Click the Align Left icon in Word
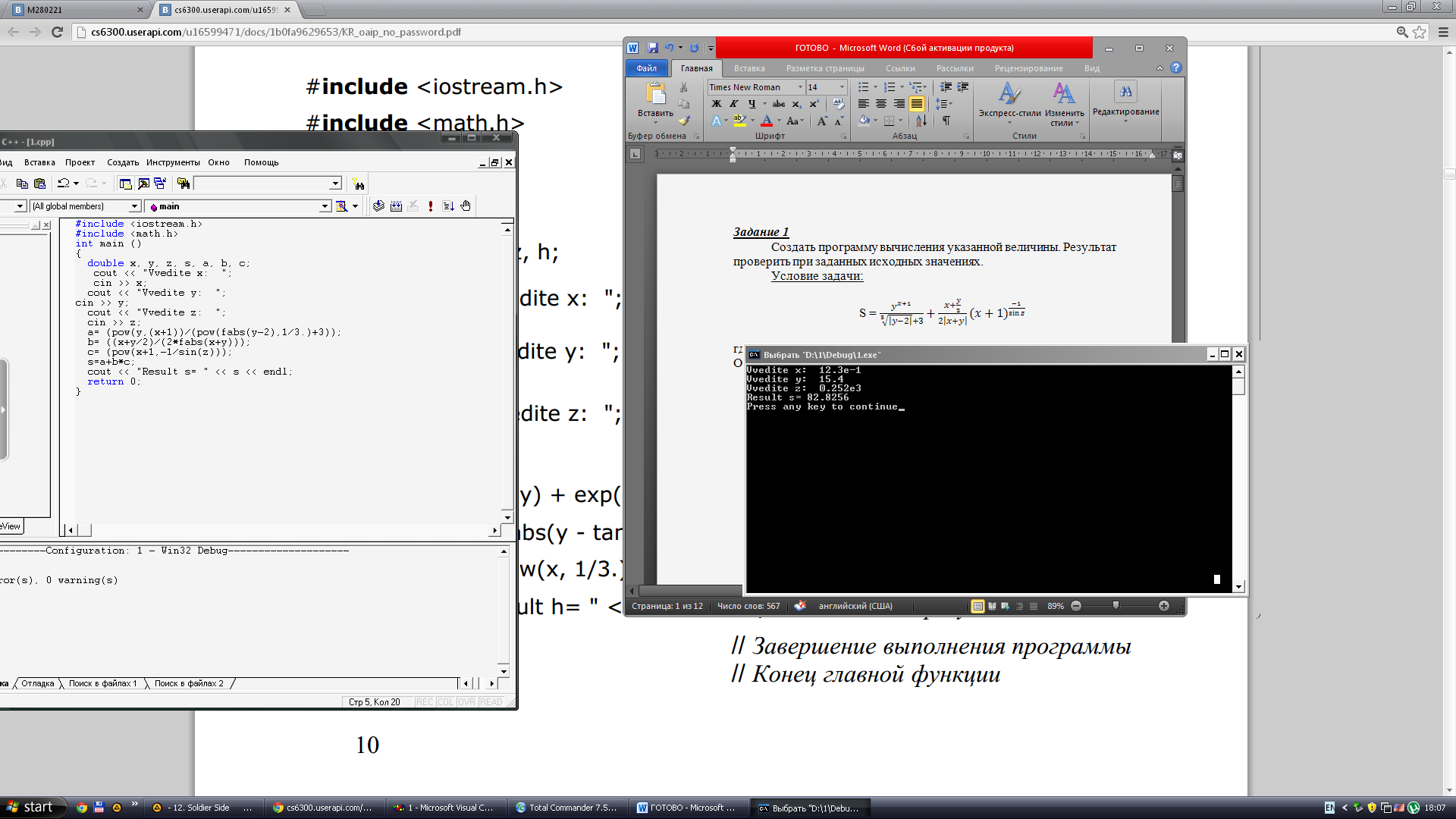Image resolution: width=1456 pixels, height=819 pixels. pyautogui.click(x=864, y=104)
